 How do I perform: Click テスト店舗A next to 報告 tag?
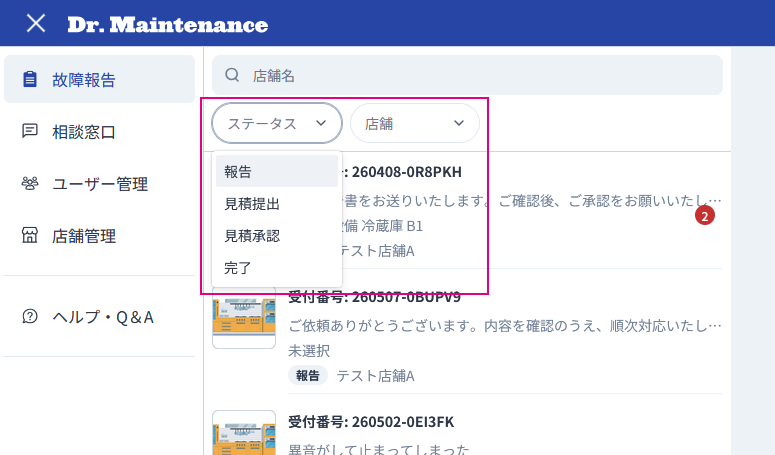[375, 376]
